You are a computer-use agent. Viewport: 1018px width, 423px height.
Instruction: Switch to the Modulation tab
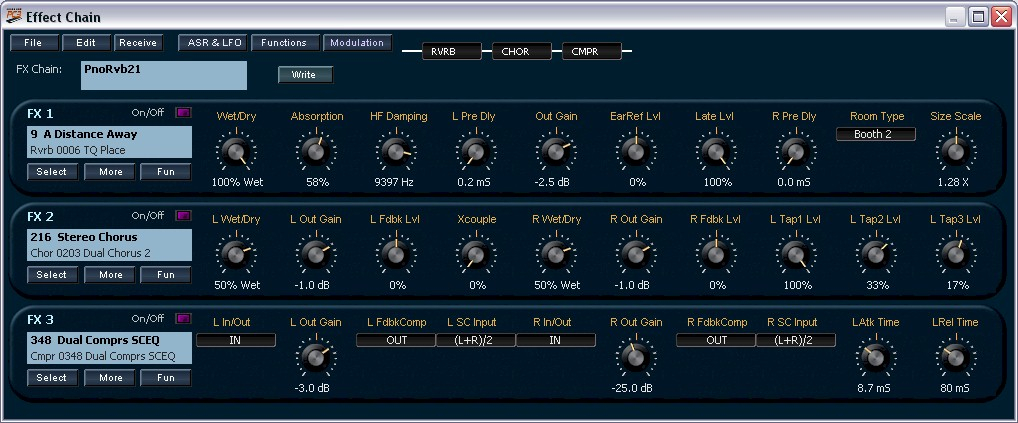pos(357,43)
